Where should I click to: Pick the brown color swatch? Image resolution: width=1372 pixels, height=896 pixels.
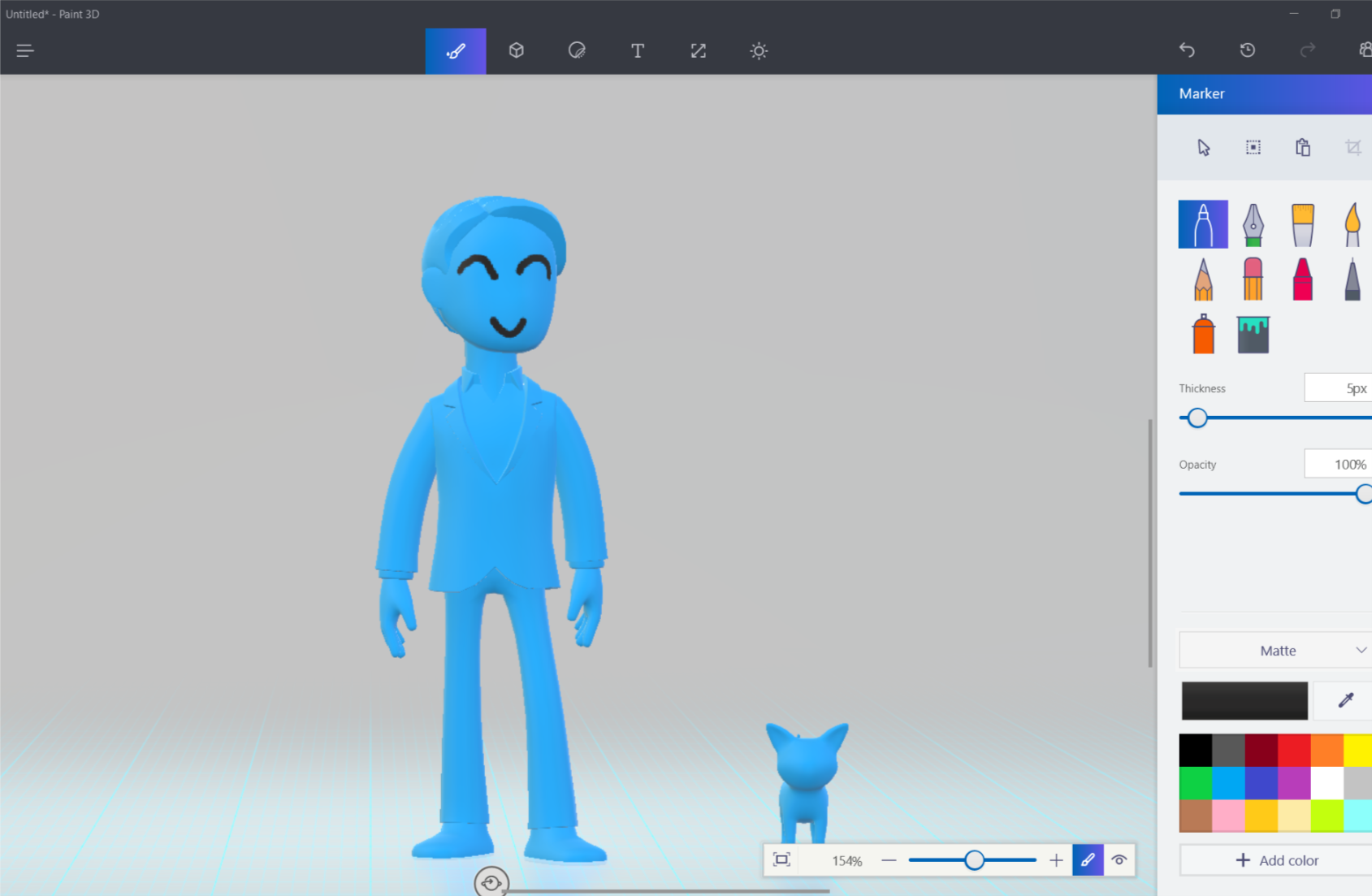tap(1196, 816)
